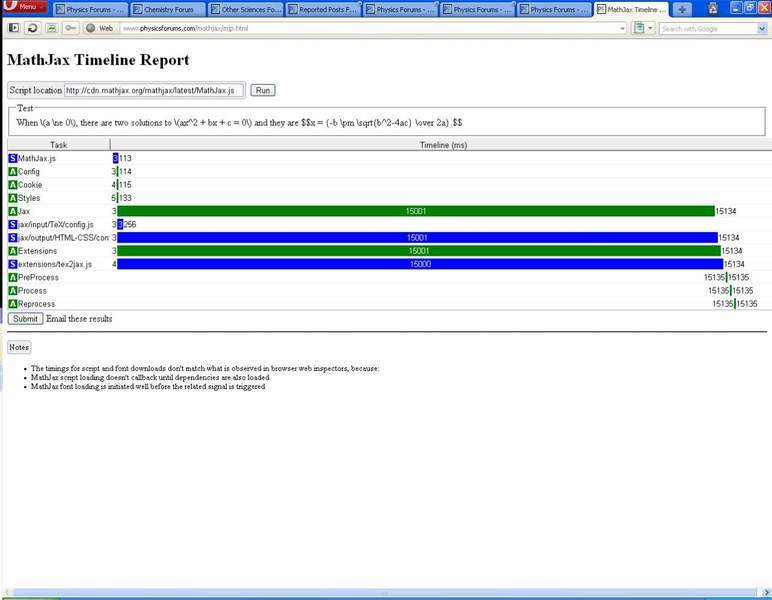Click the S icon beside MathJax.js
Screen dimensions: 772x600
(x=13, y=158)
